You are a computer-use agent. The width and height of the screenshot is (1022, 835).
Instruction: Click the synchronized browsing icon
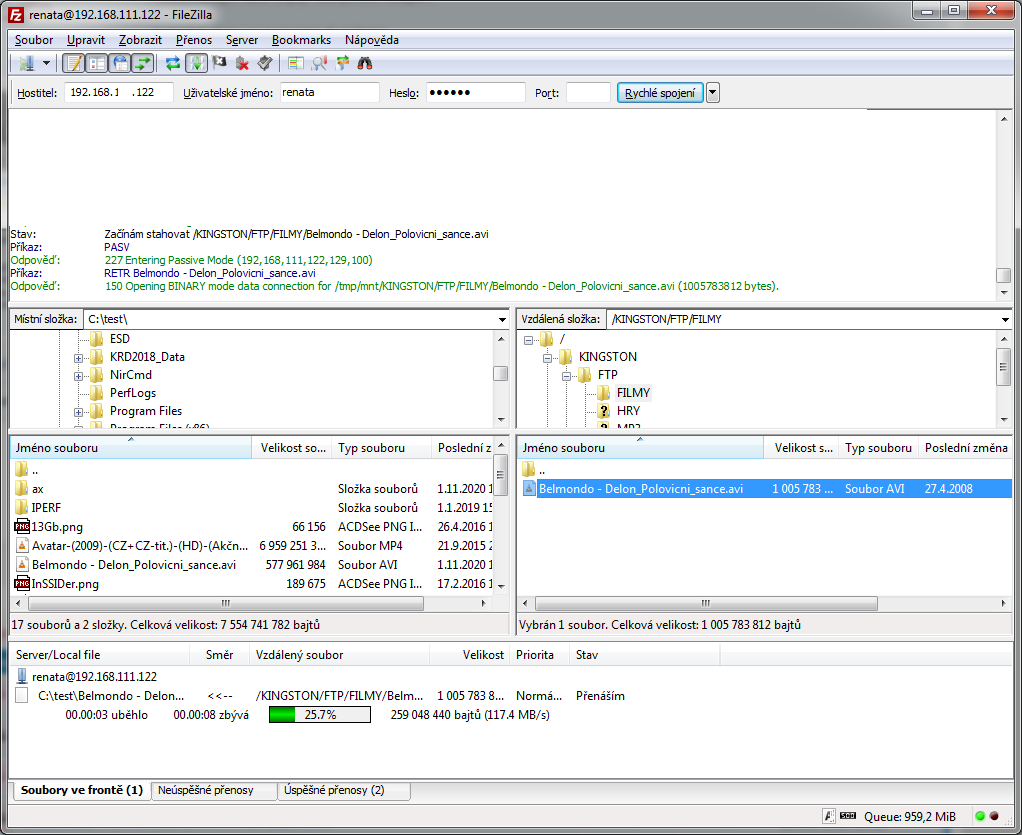click(x=342, y=63)
